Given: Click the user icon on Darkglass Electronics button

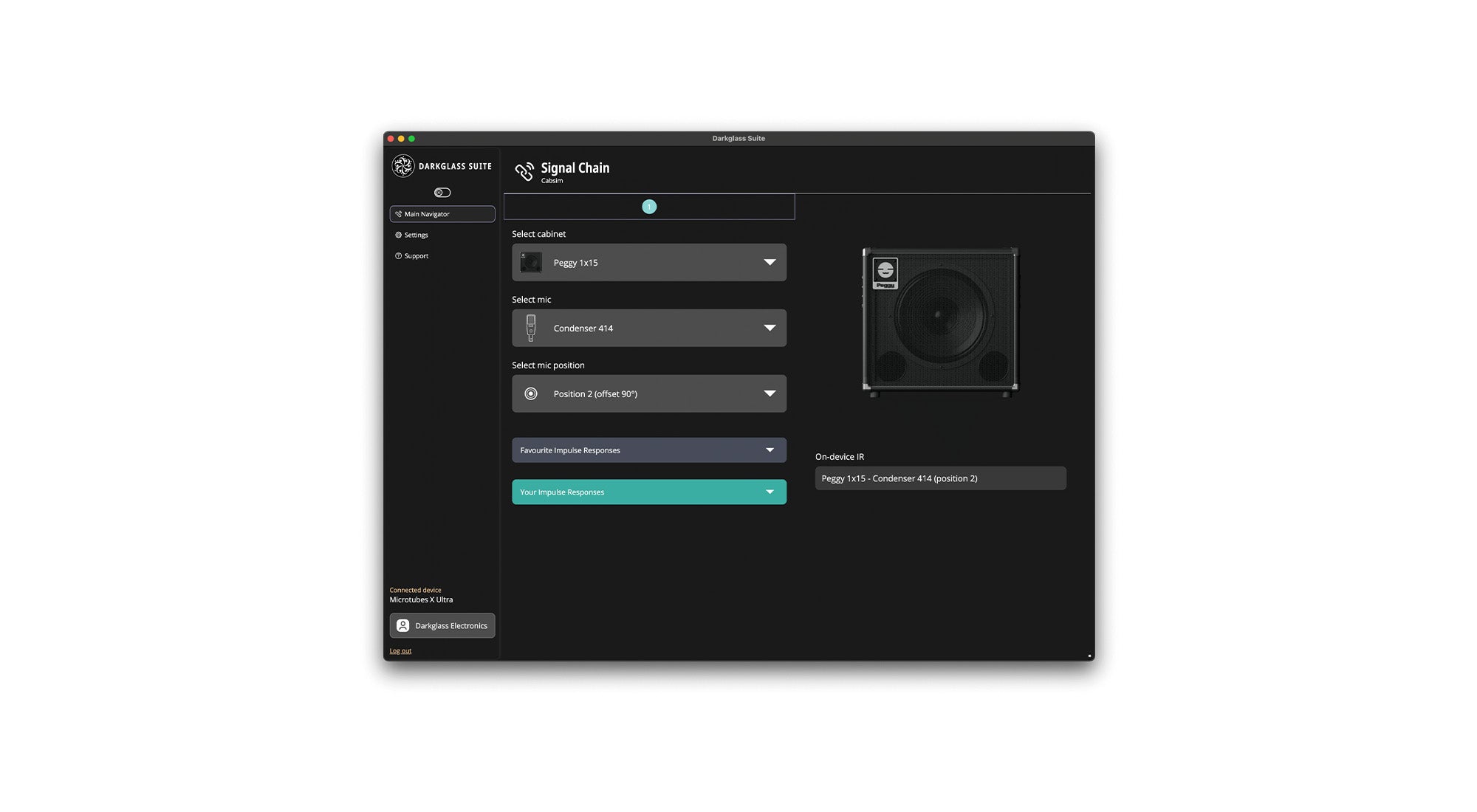Looking at the screenshot, I should click(x=403, y=625).
